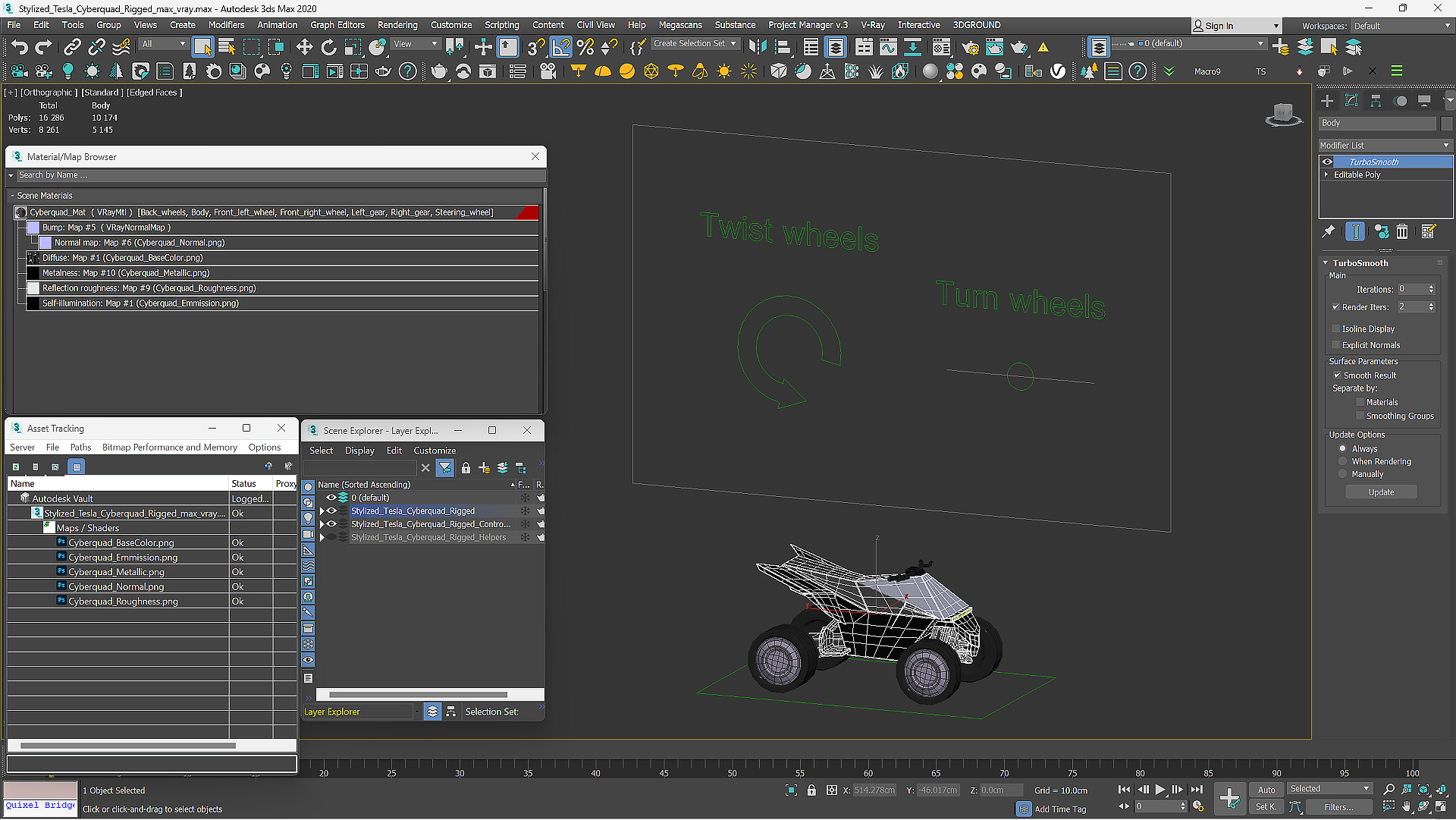Open Select by Name tool
1456x820 pixels.
click(227, 47)
